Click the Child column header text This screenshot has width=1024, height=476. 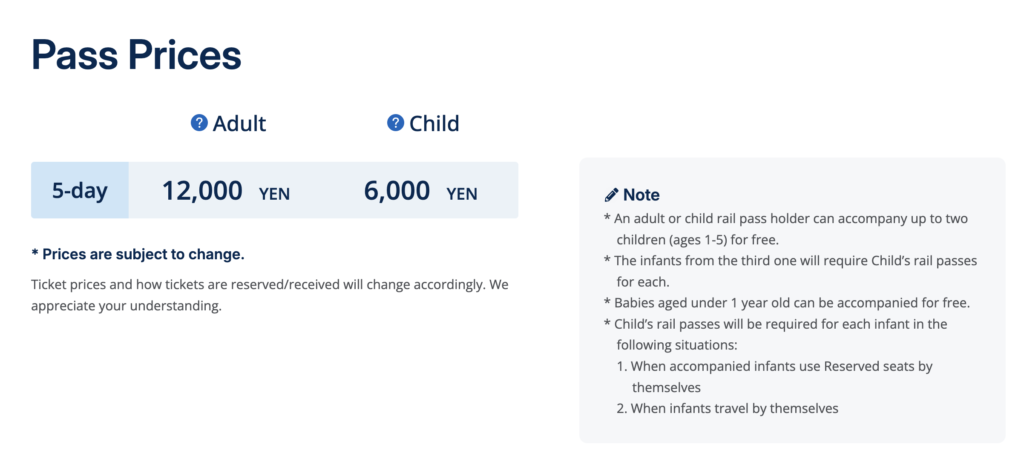click(434, 123)
